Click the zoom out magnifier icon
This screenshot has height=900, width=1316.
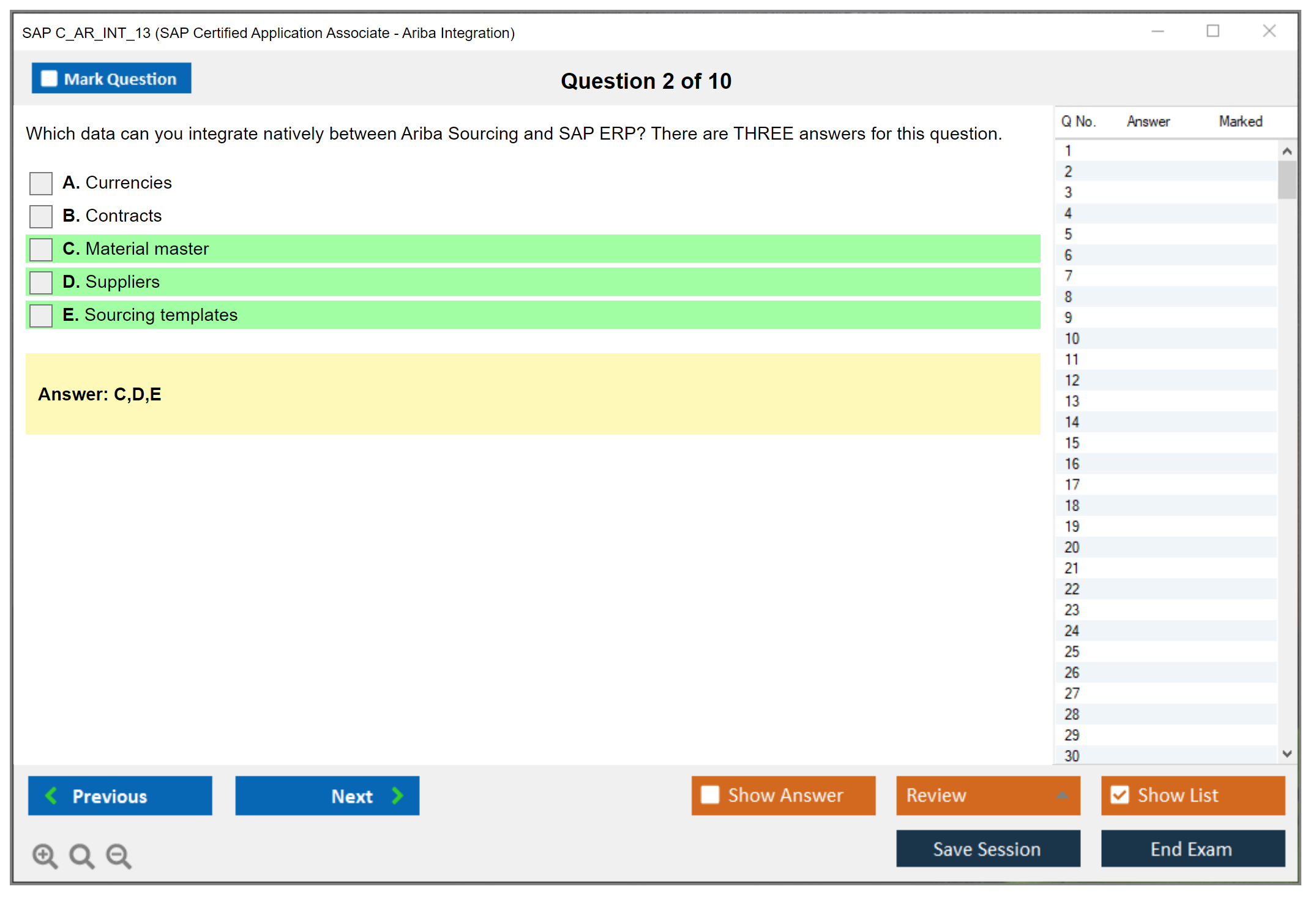point(118,855)
